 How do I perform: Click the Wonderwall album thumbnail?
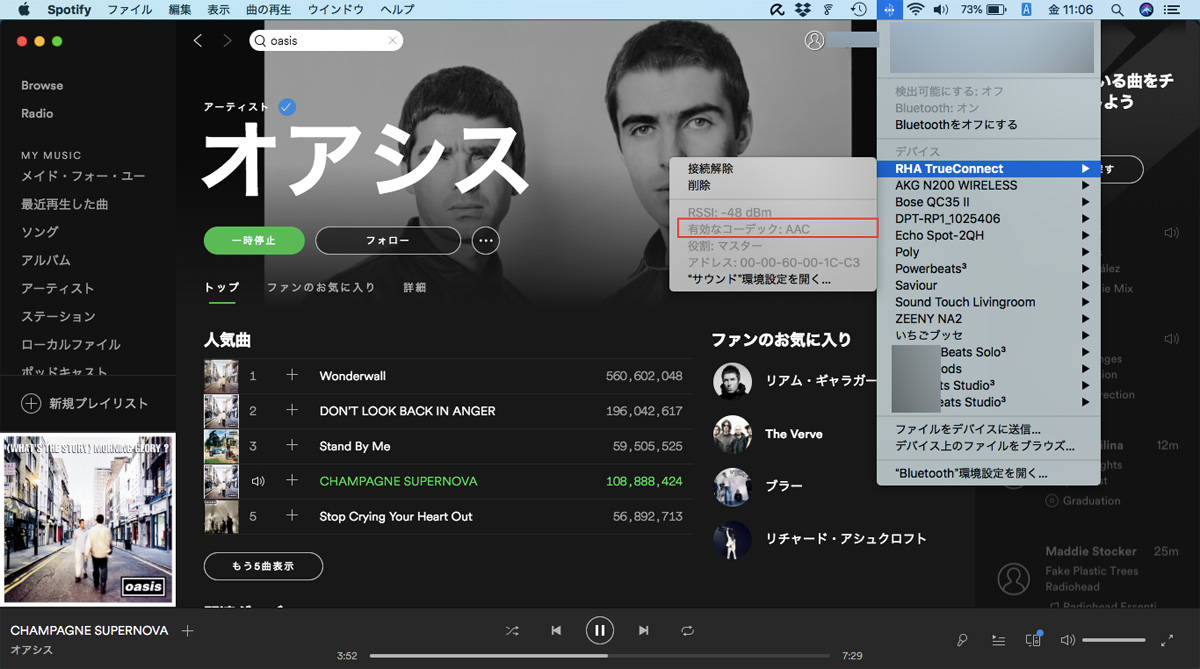(x=221, y=376)
